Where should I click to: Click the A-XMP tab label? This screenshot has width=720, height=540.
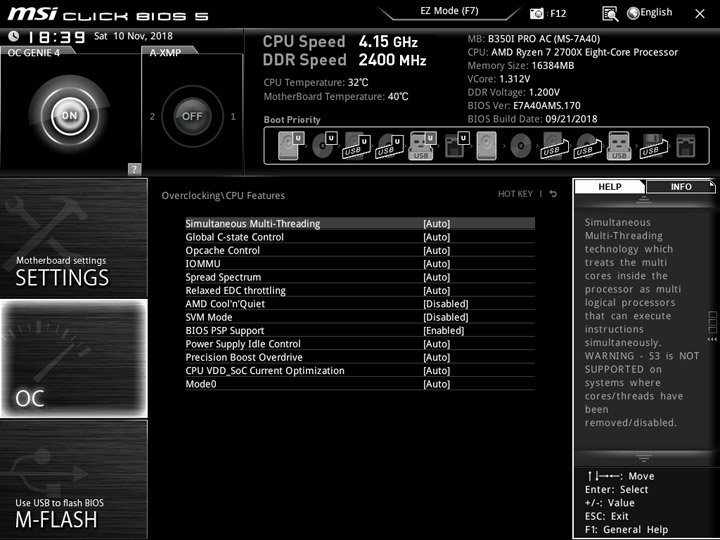[165, 53]
